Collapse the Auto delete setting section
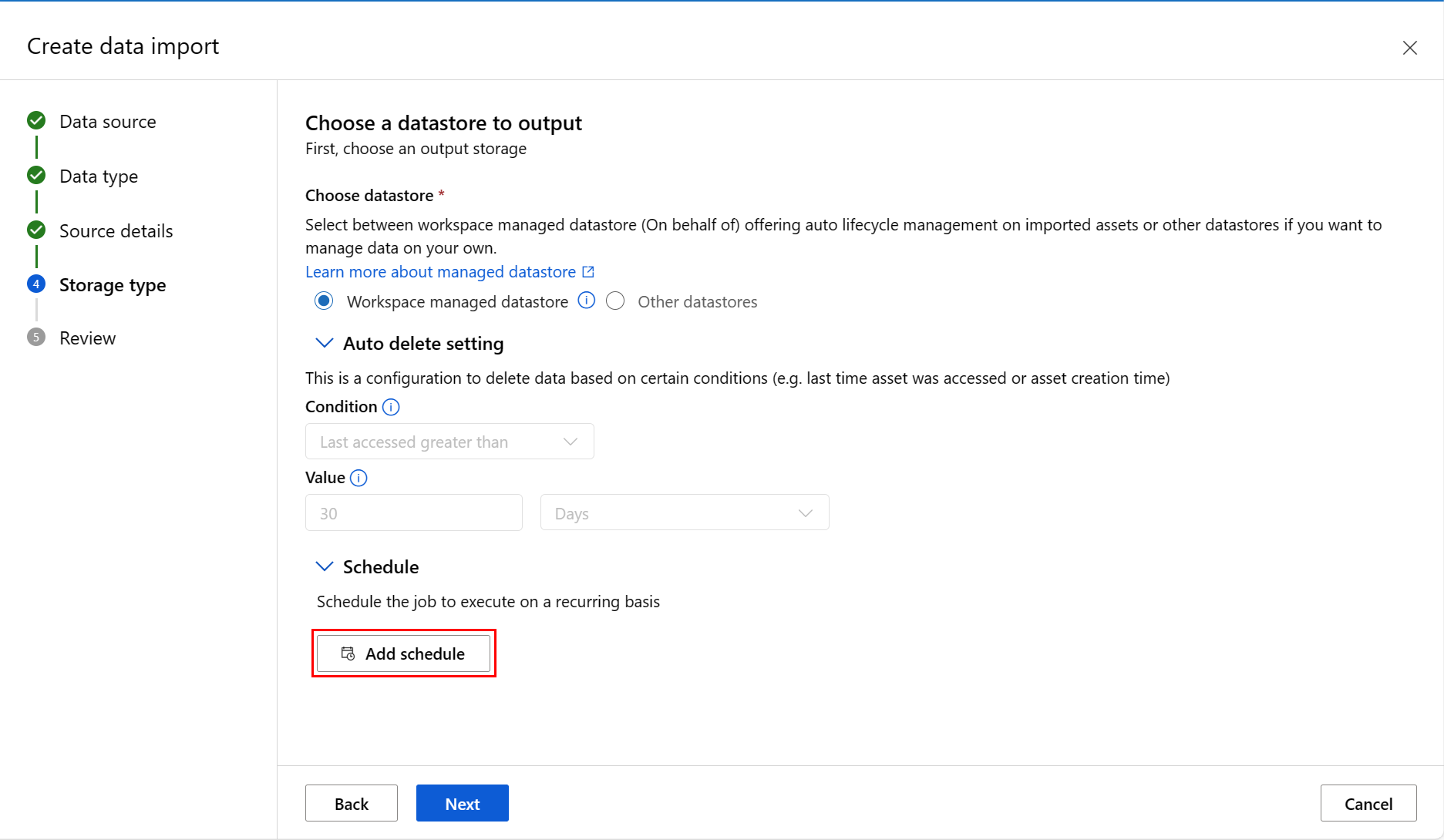The image size is (1444, 840). pyautogui.click(x=325, y=343)
